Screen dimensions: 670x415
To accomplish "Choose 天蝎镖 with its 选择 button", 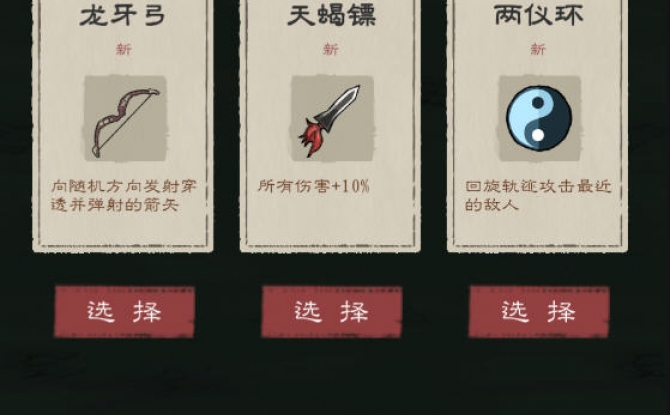I will (x=332, y=312).
